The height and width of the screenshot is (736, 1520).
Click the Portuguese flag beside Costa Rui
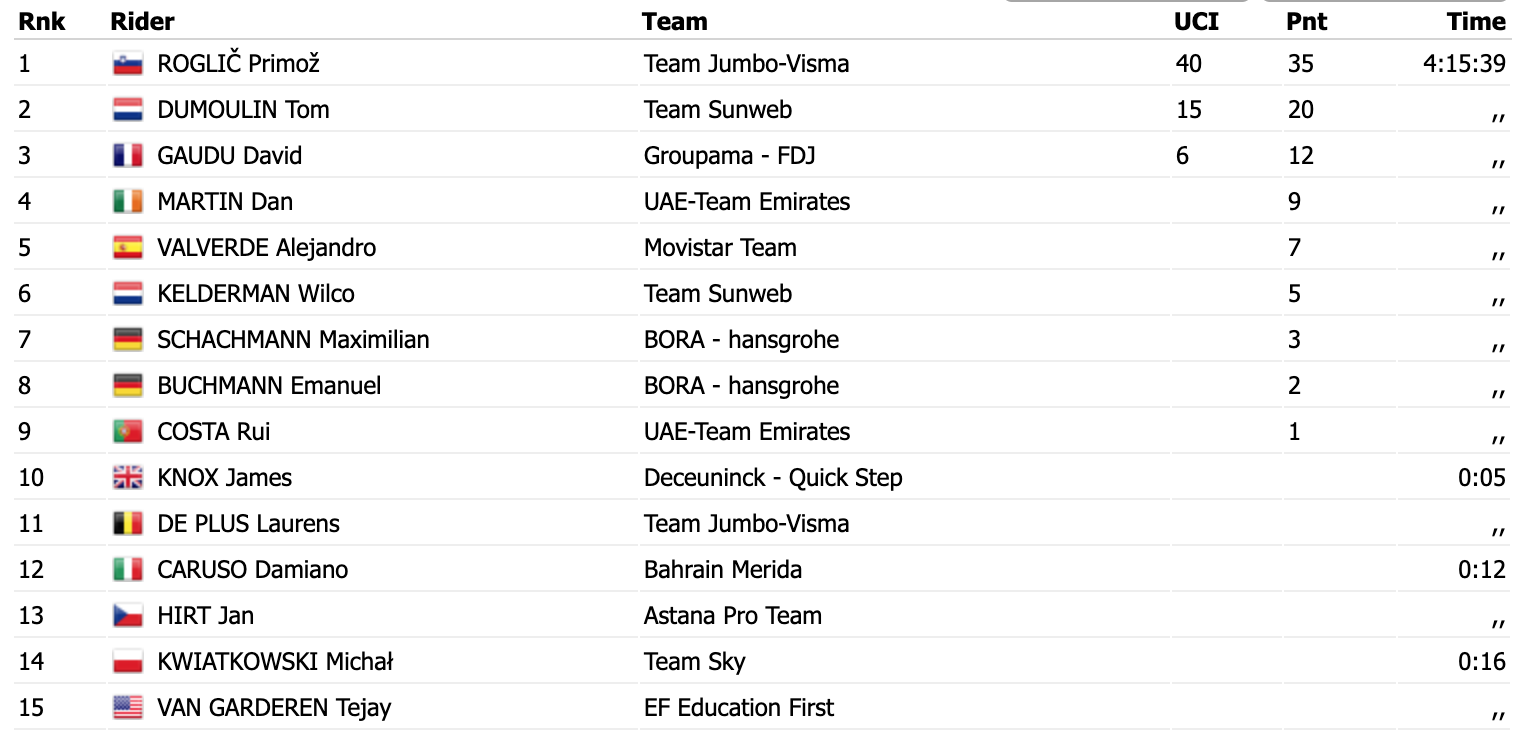pos(128,432)
